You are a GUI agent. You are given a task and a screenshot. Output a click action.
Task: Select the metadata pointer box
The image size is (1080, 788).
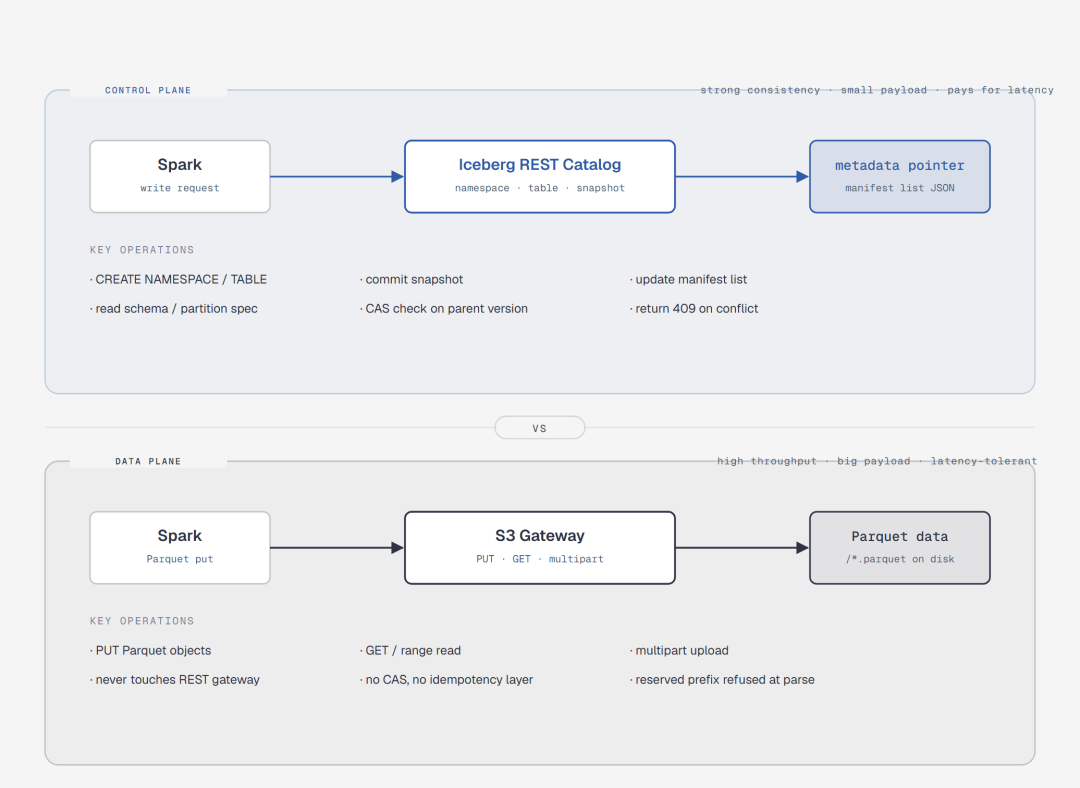[900, 176]
